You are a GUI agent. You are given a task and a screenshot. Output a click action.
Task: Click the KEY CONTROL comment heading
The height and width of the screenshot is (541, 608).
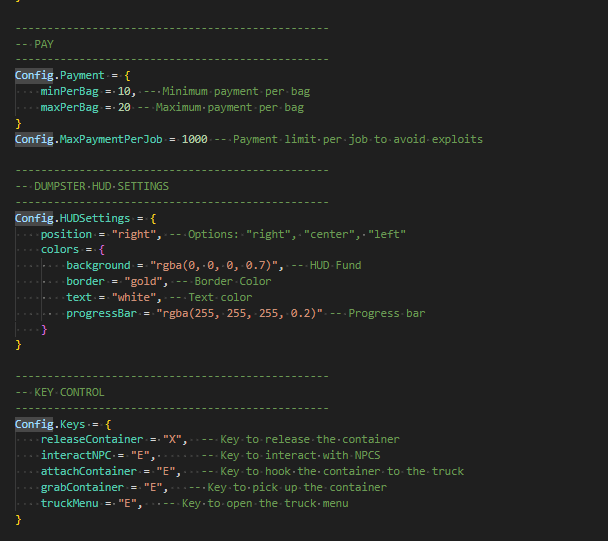68,392
